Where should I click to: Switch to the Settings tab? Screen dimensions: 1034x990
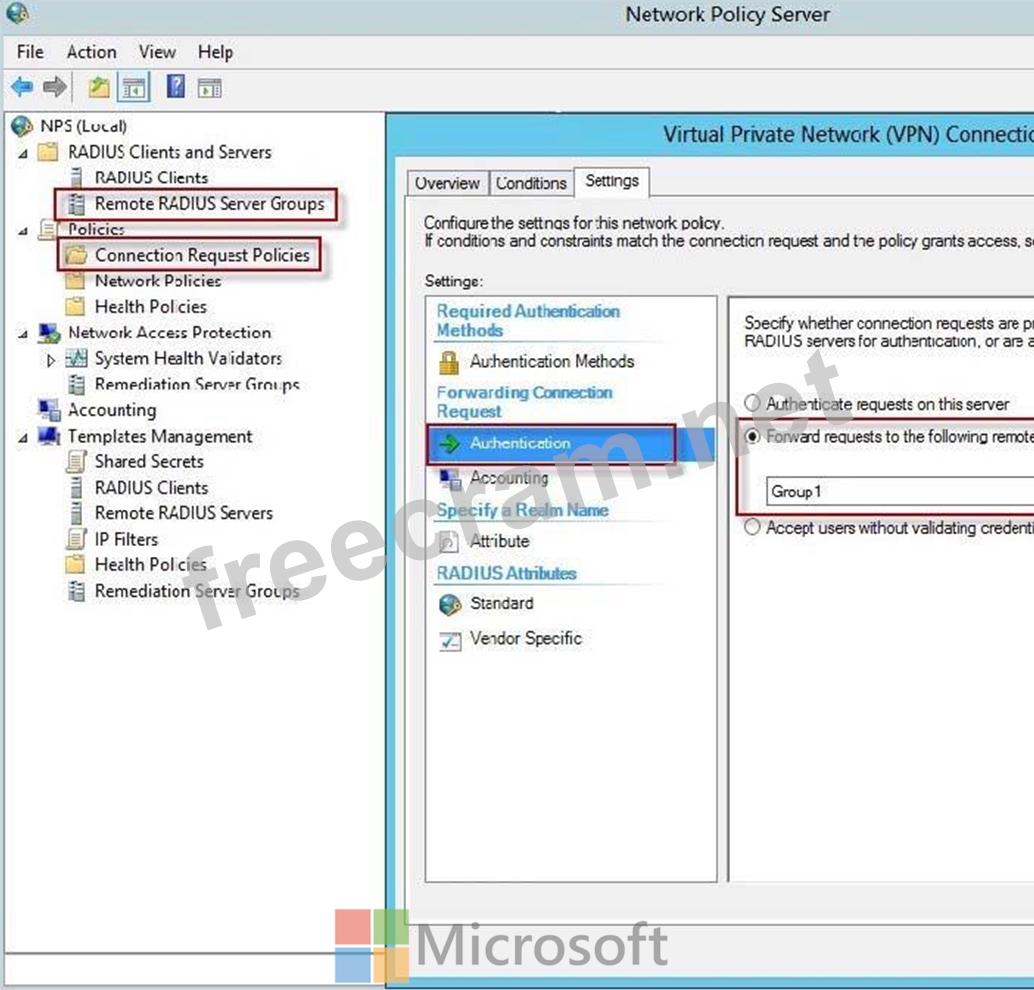[612, 181]
